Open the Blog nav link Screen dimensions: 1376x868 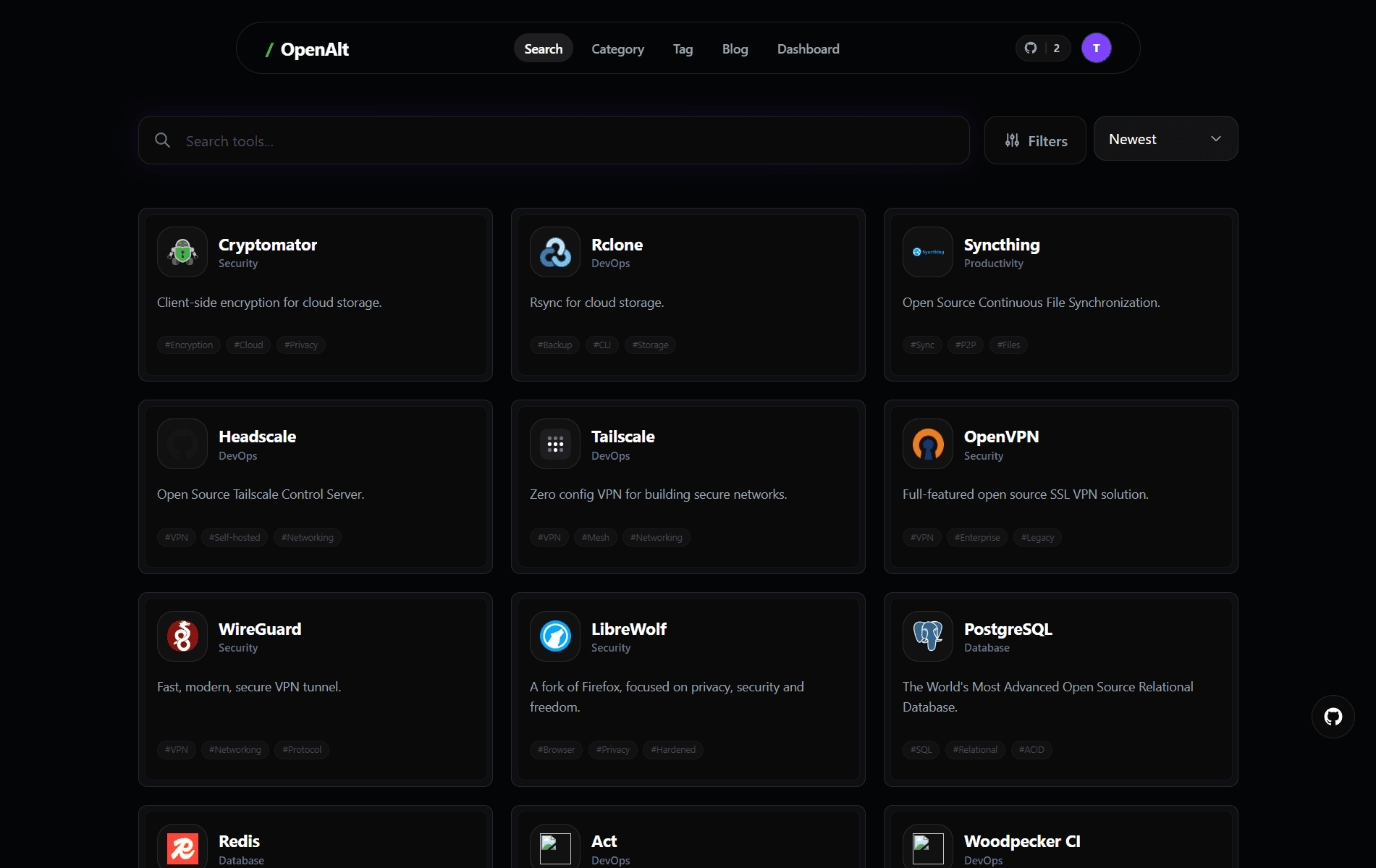pyautogui.click(x=735, y=49)
